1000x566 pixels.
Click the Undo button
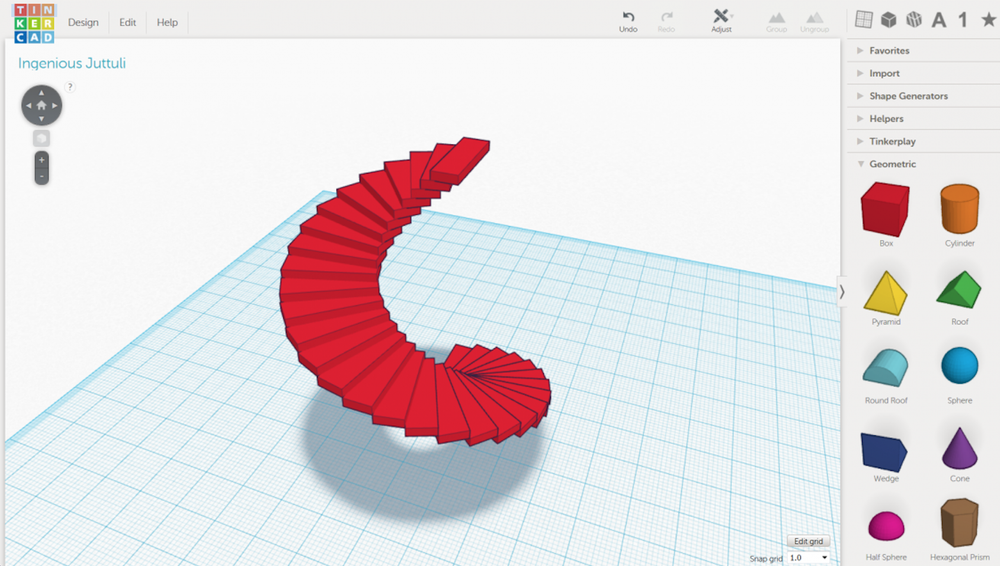[628, 21]
